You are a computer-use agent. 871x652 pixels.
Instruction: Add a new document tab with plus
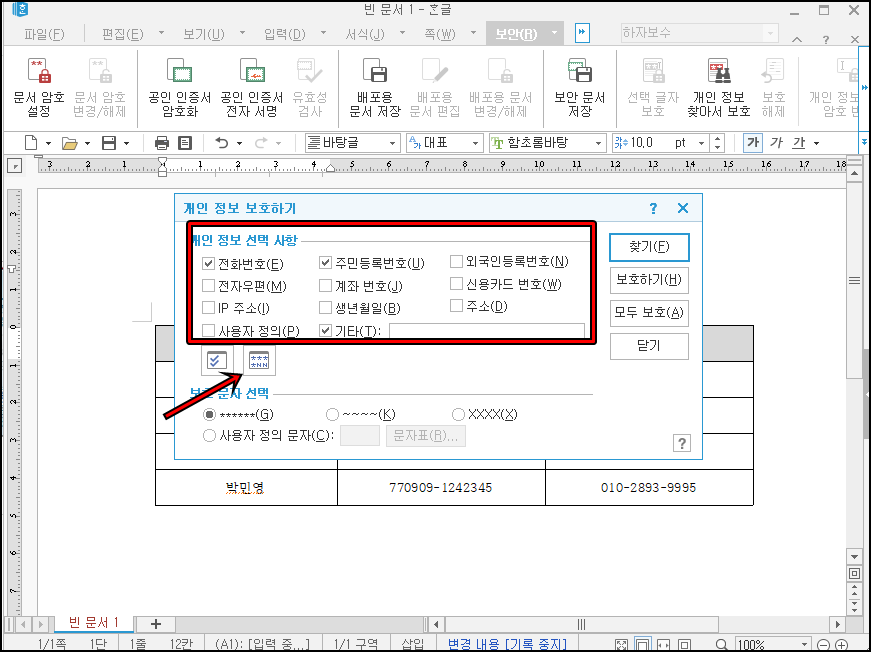156,624
